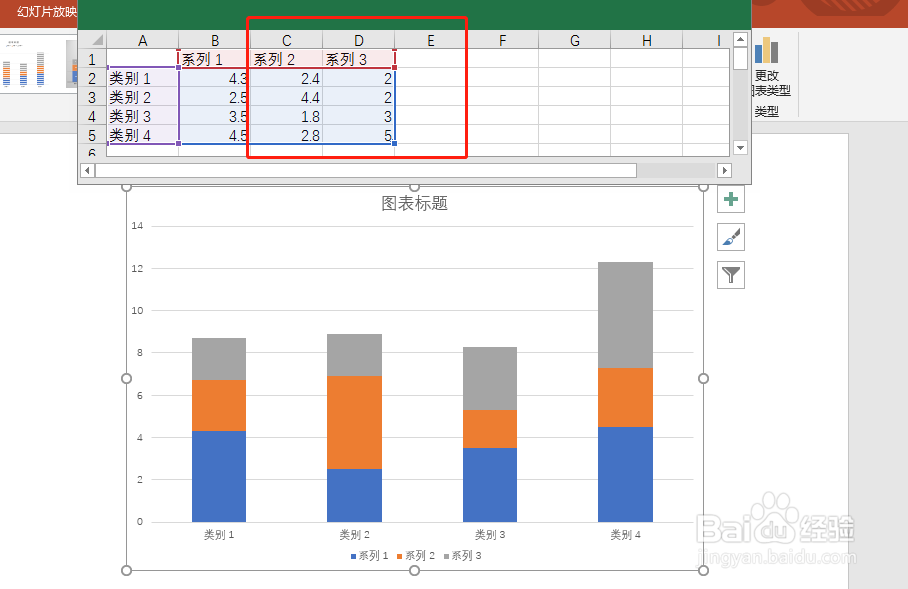Select column F header
Image resolution: width=908 pixels, height=589 pixels.
[503, 41]
